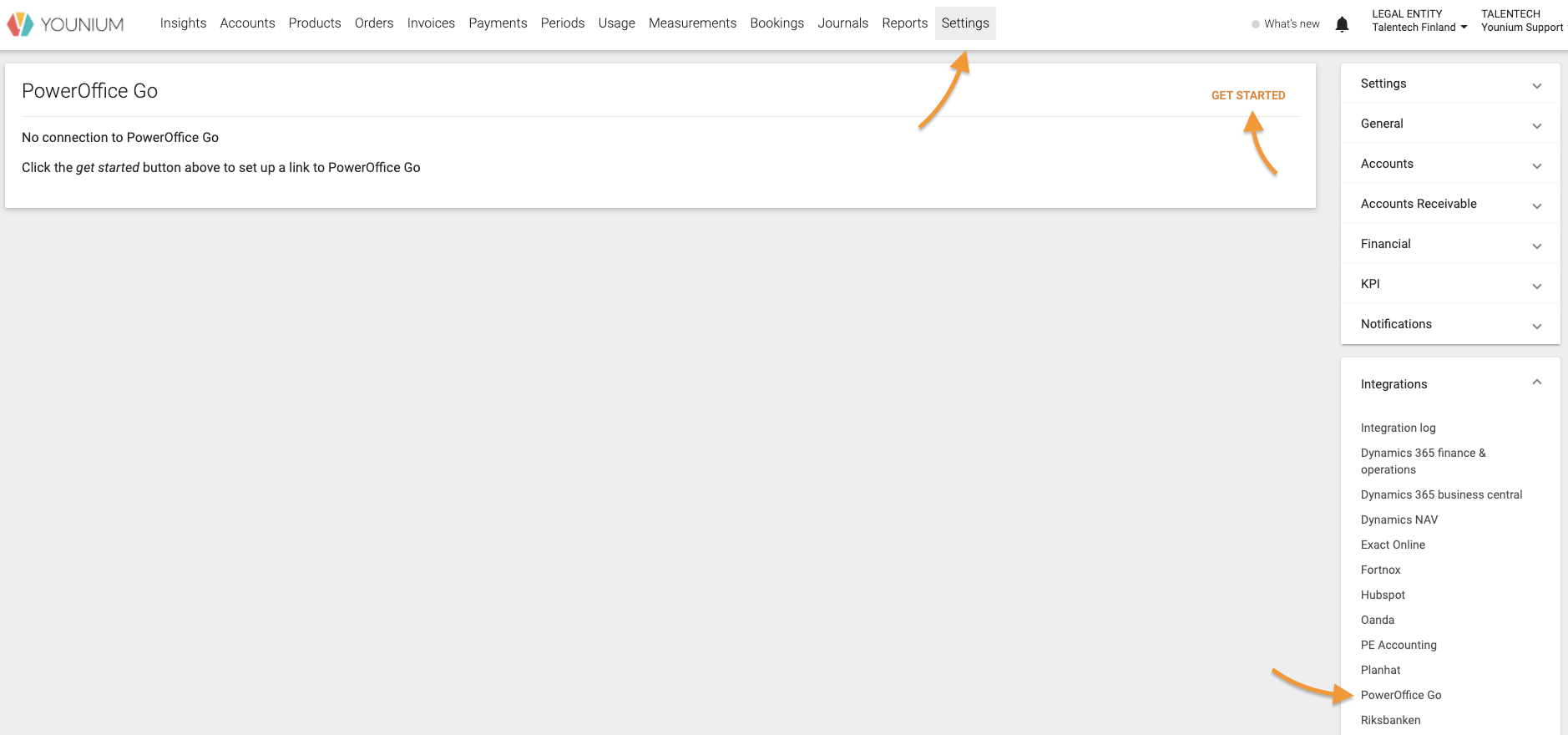This screenshot has height=735, width=1568.
Task: Open the Talentech Younium Support user menu
Action: click(1523, 21)
